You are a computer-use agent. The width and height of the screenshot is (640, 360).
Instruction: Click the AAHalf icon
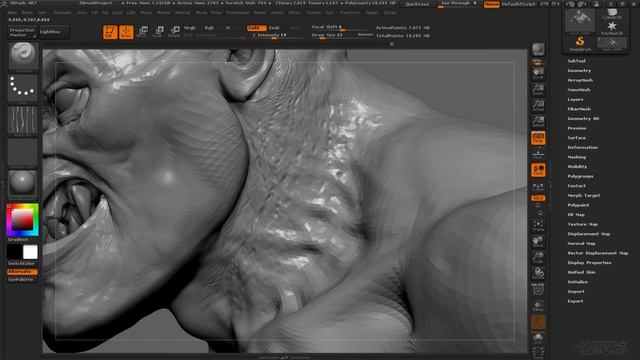tap(538, 121)
